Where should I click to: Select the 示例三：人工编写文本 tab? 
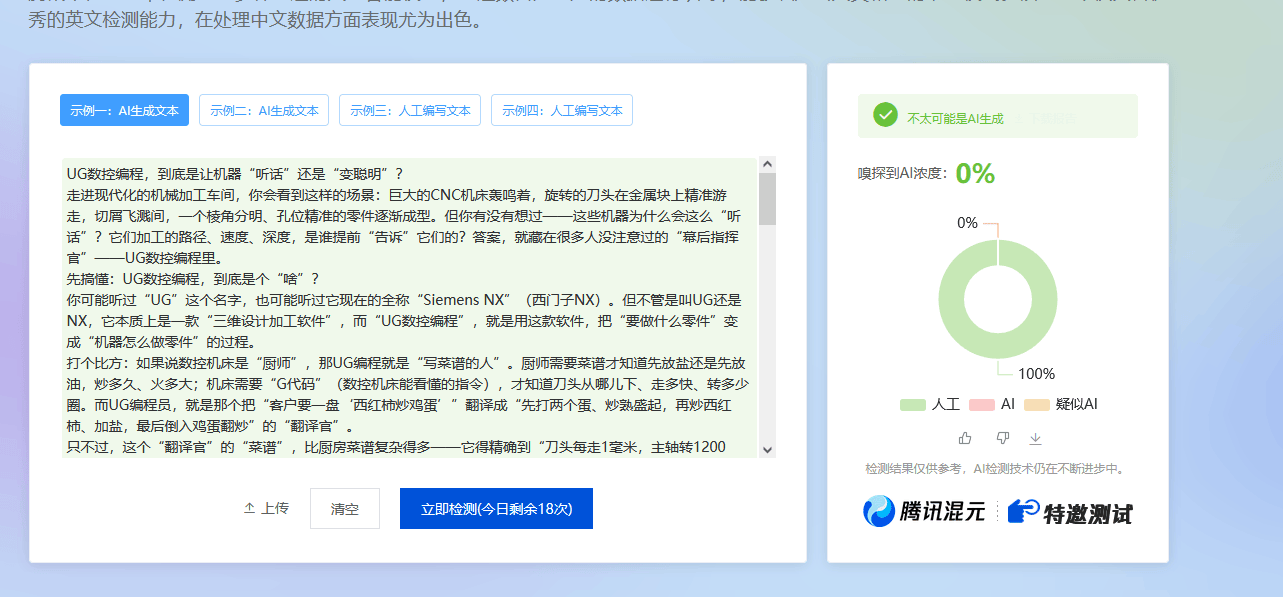coord(409,110)
